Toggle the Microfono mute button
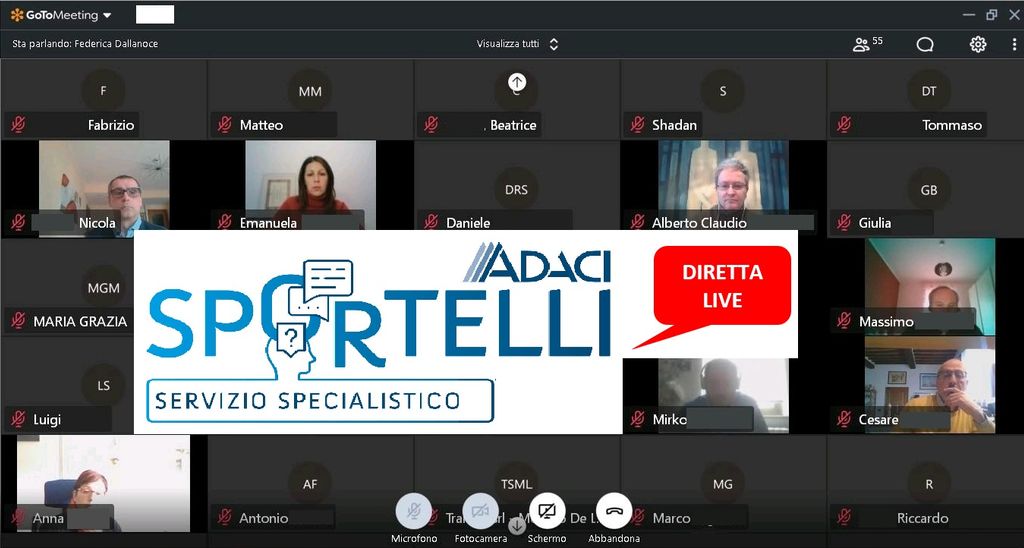Viewport: 1024px width, 548px height. [414, 511]
